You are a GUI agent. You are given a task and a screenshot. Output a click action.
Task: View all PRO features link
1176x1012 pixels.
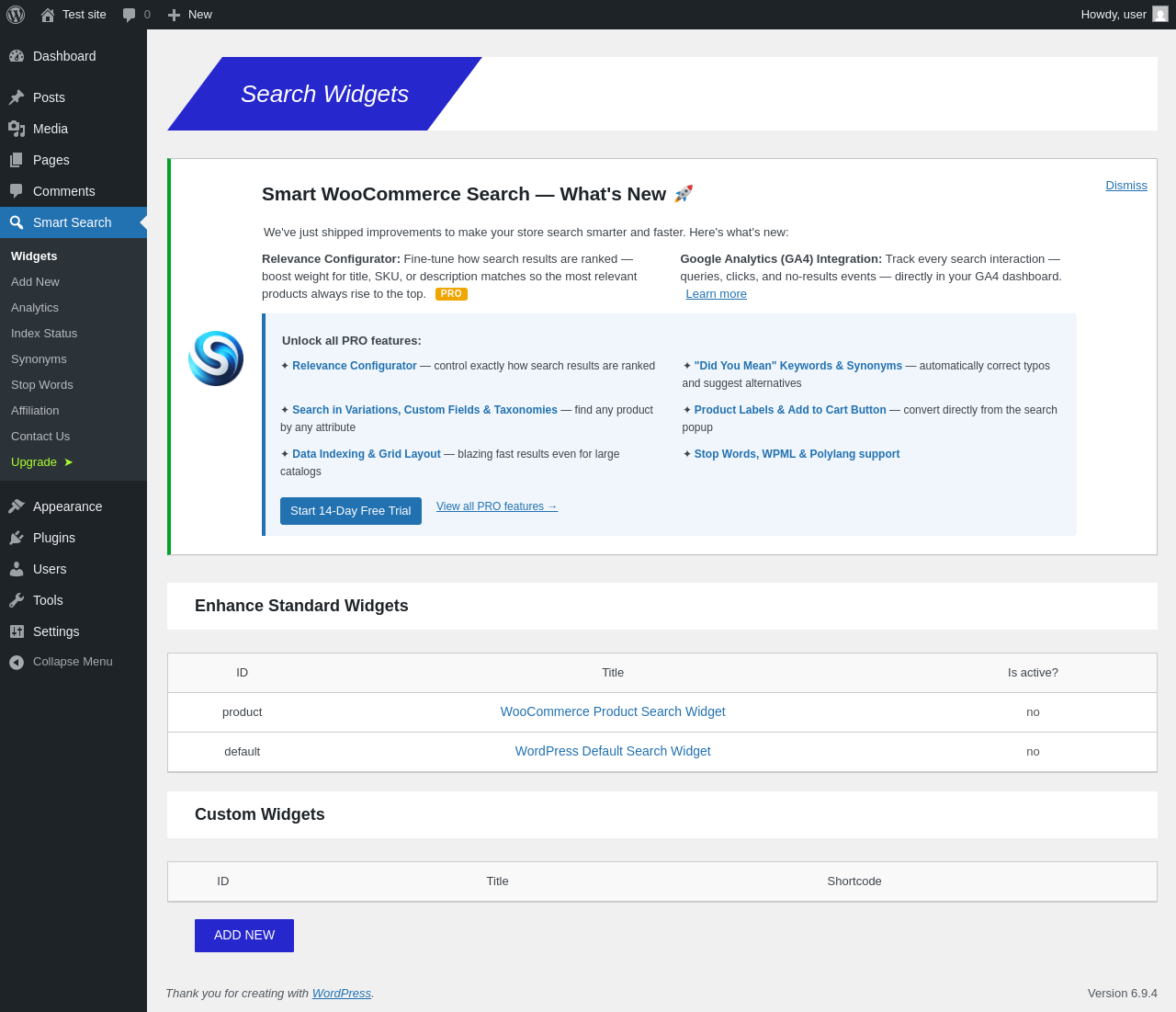pos(497,506)
